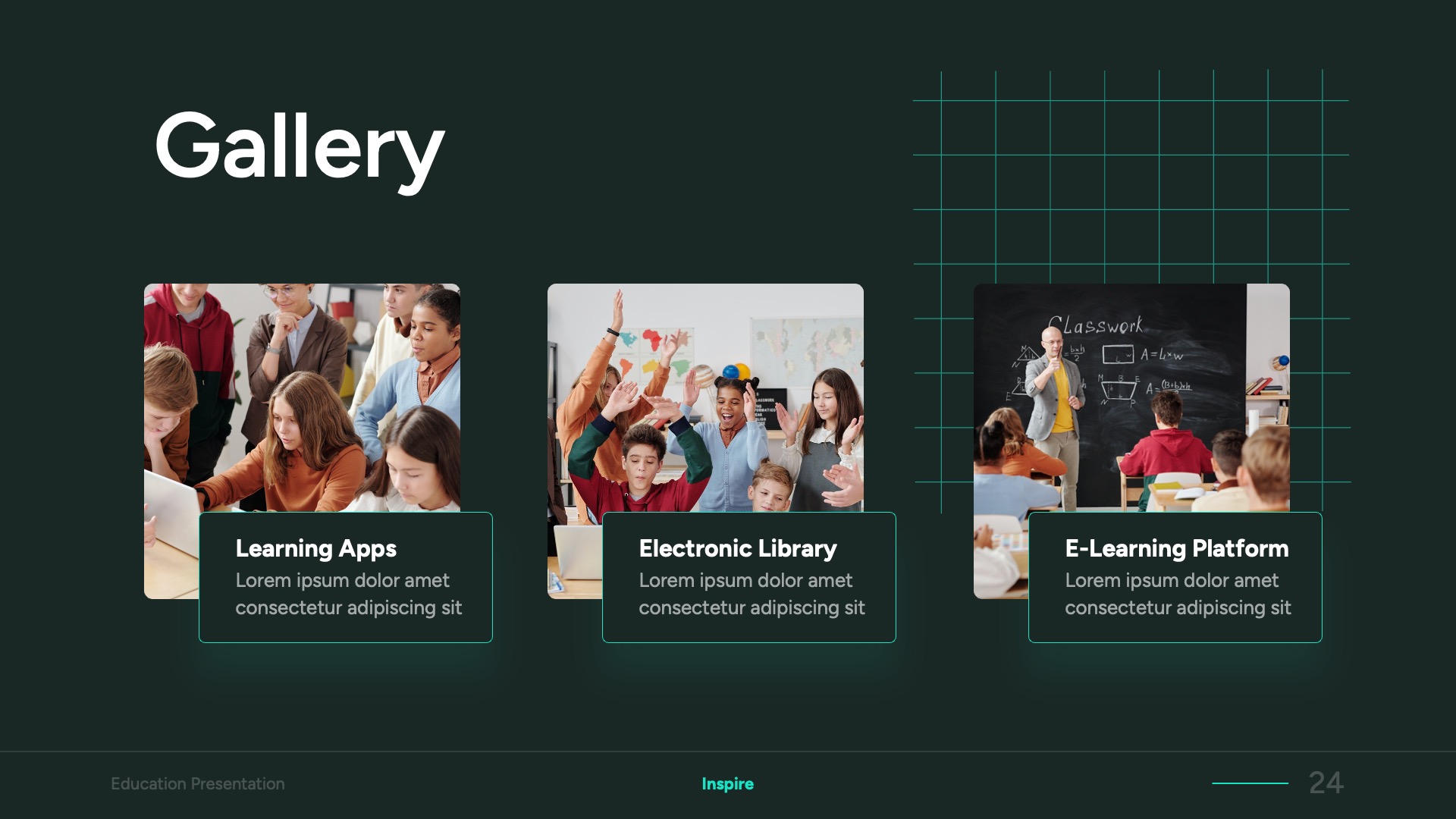
Task: Open the Learning Apps description card
Action: point(345,578)
